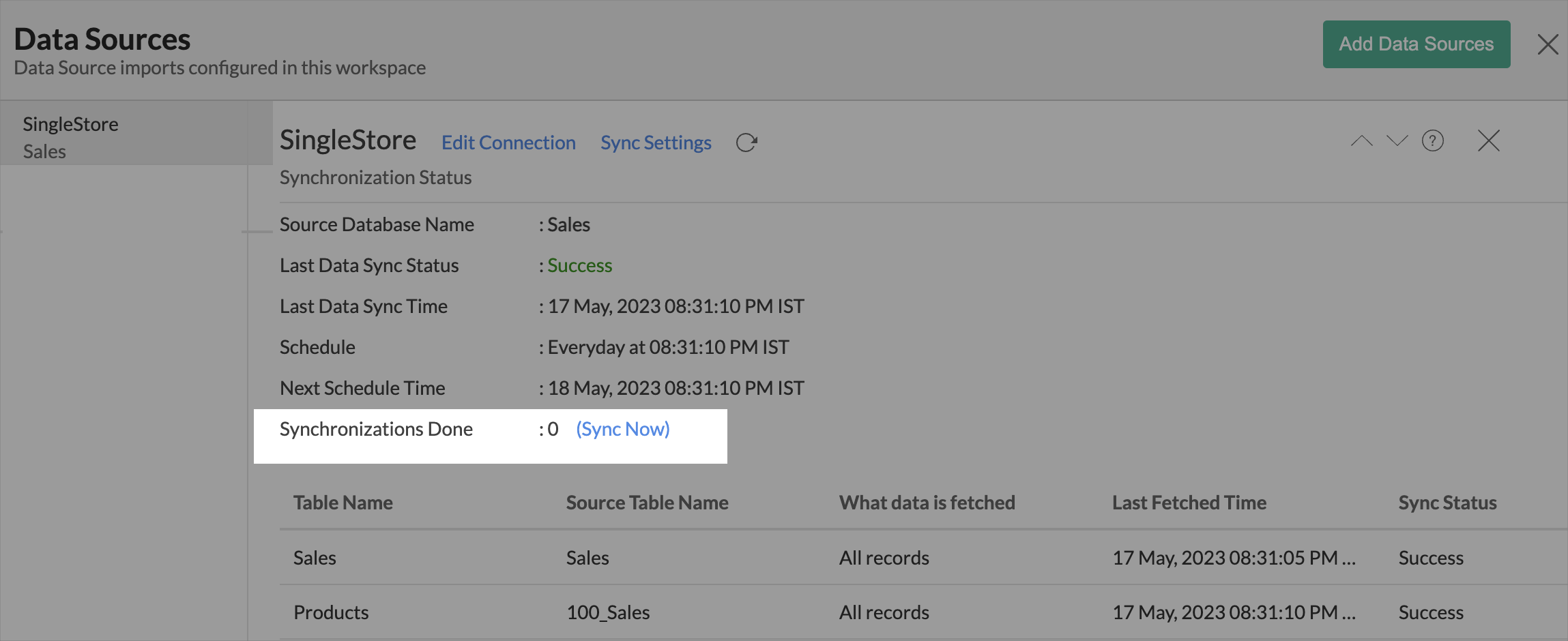The width and height of the screenshot is (1568, 641).
Task: Click the Synchronization Status subtitle
Action: point(375,177)
